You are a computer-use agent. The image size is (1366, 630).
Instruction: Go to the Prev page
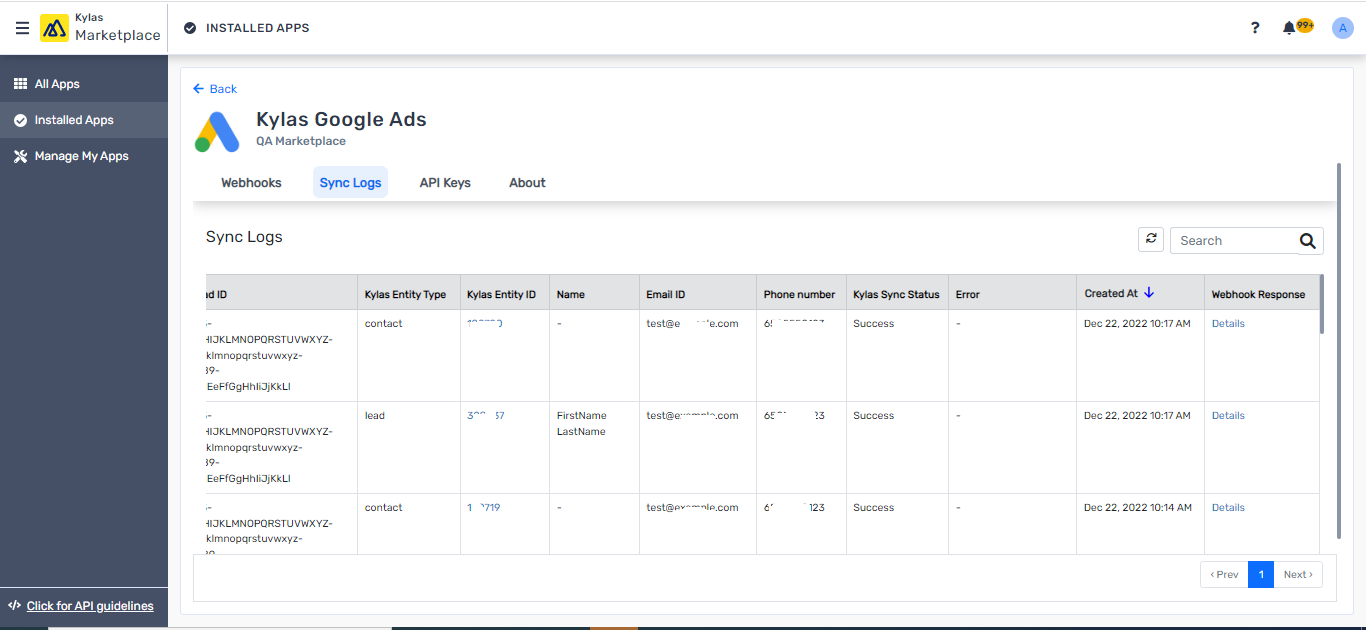1224,574
